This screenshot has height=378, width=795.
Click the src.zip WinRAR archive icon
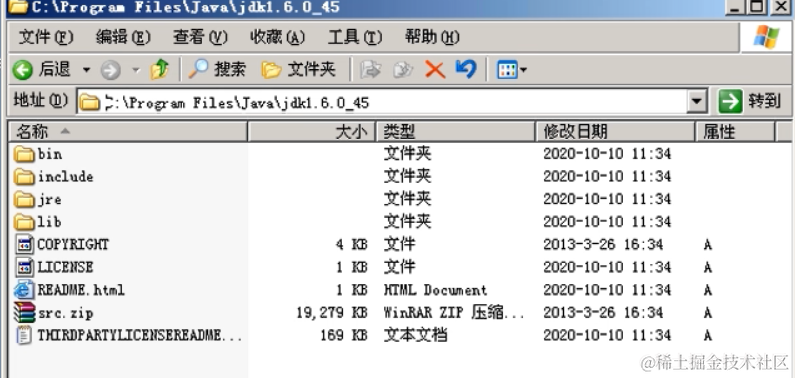24,313
